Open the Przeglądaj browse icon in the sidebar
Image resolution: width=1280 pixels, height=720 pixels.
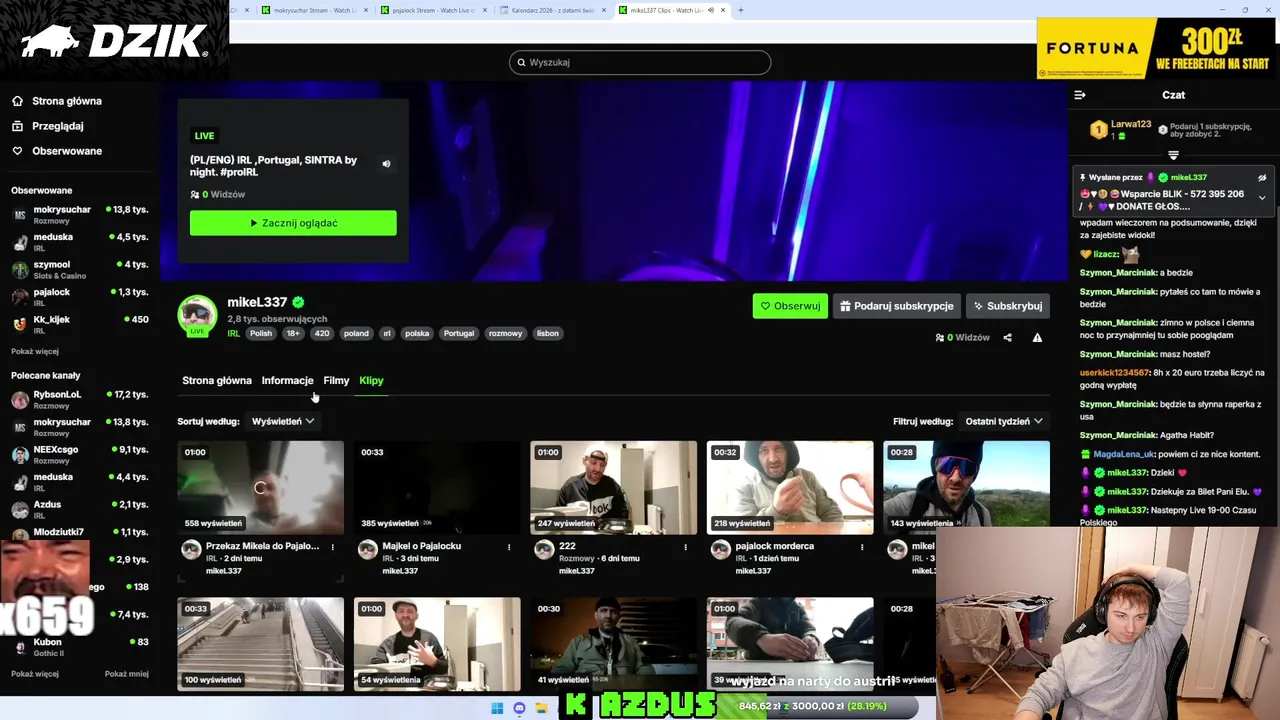(17, 126)
